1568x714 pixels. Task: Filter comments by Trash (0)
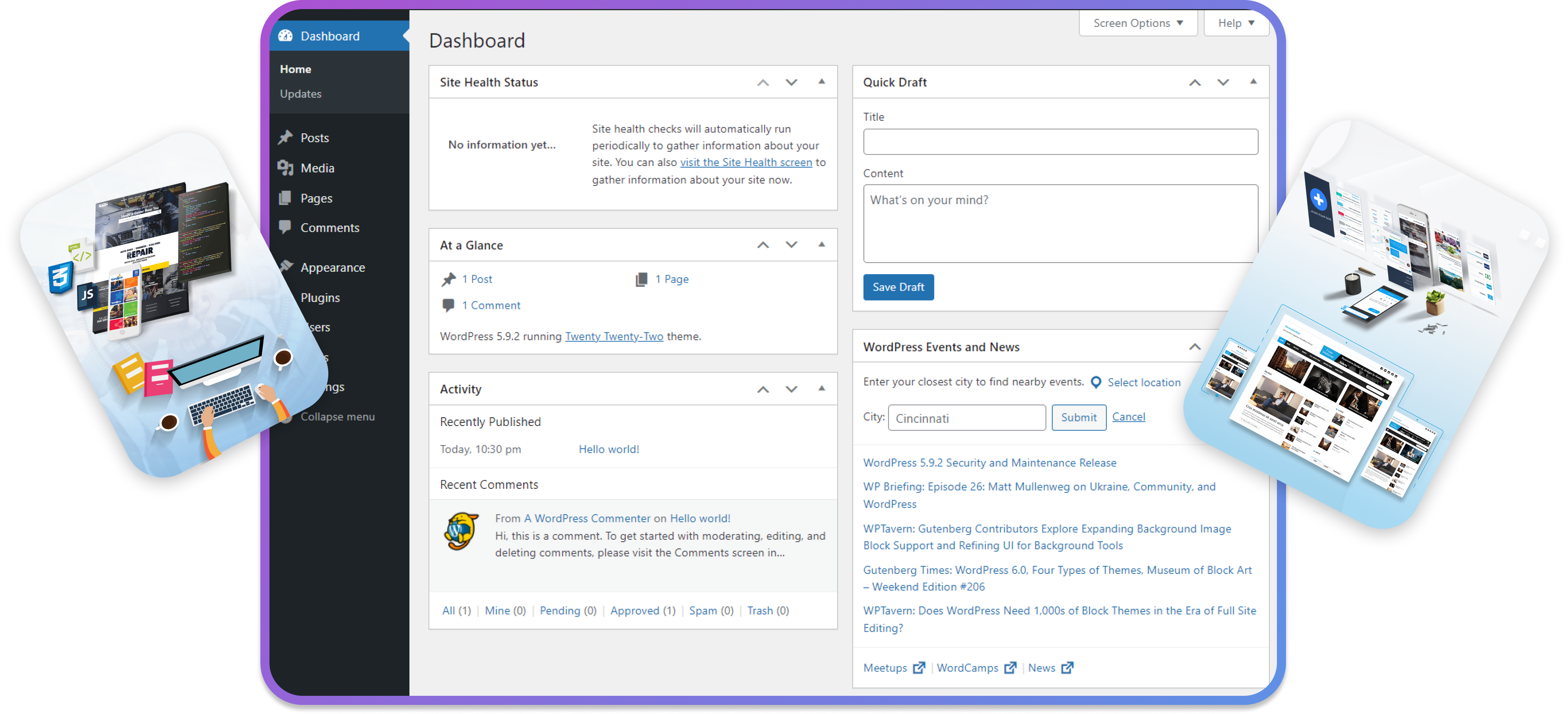tap(768, 611)
